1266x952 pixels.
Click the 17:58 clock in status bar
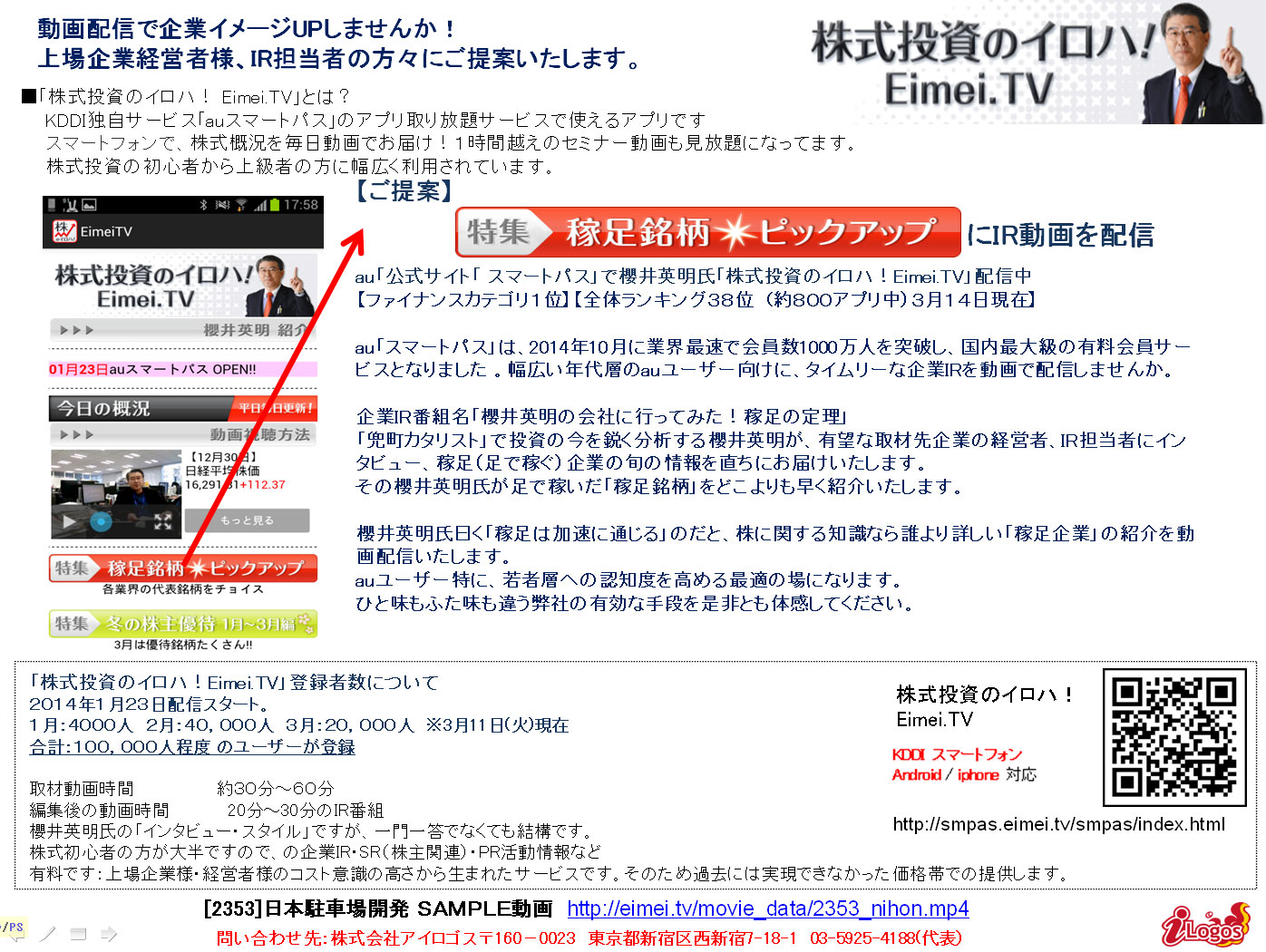[301, 206]
